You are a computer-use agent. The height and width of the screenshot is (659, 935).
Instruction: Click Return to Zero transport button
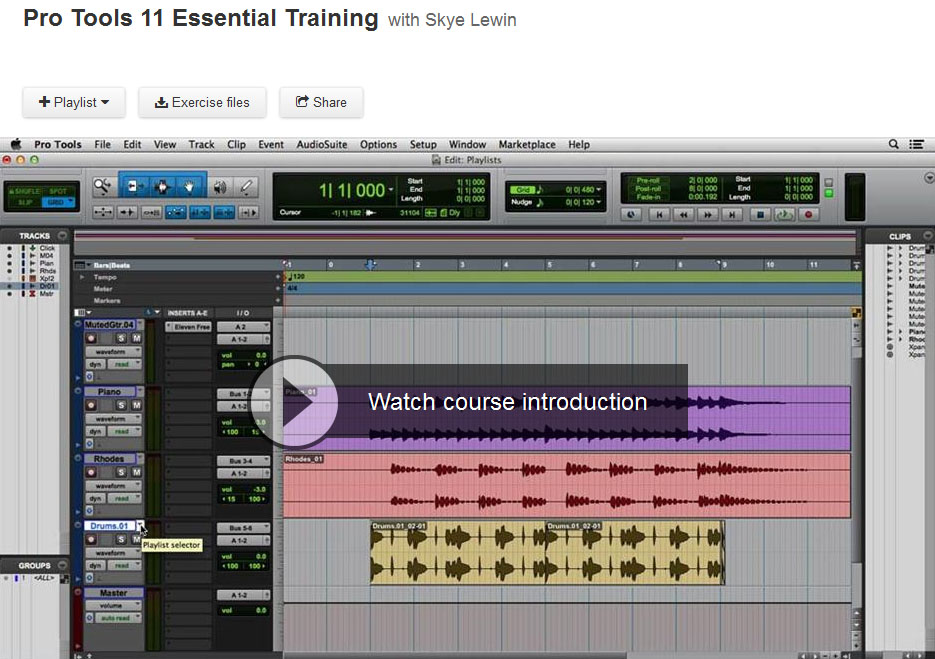click(659, 214)
